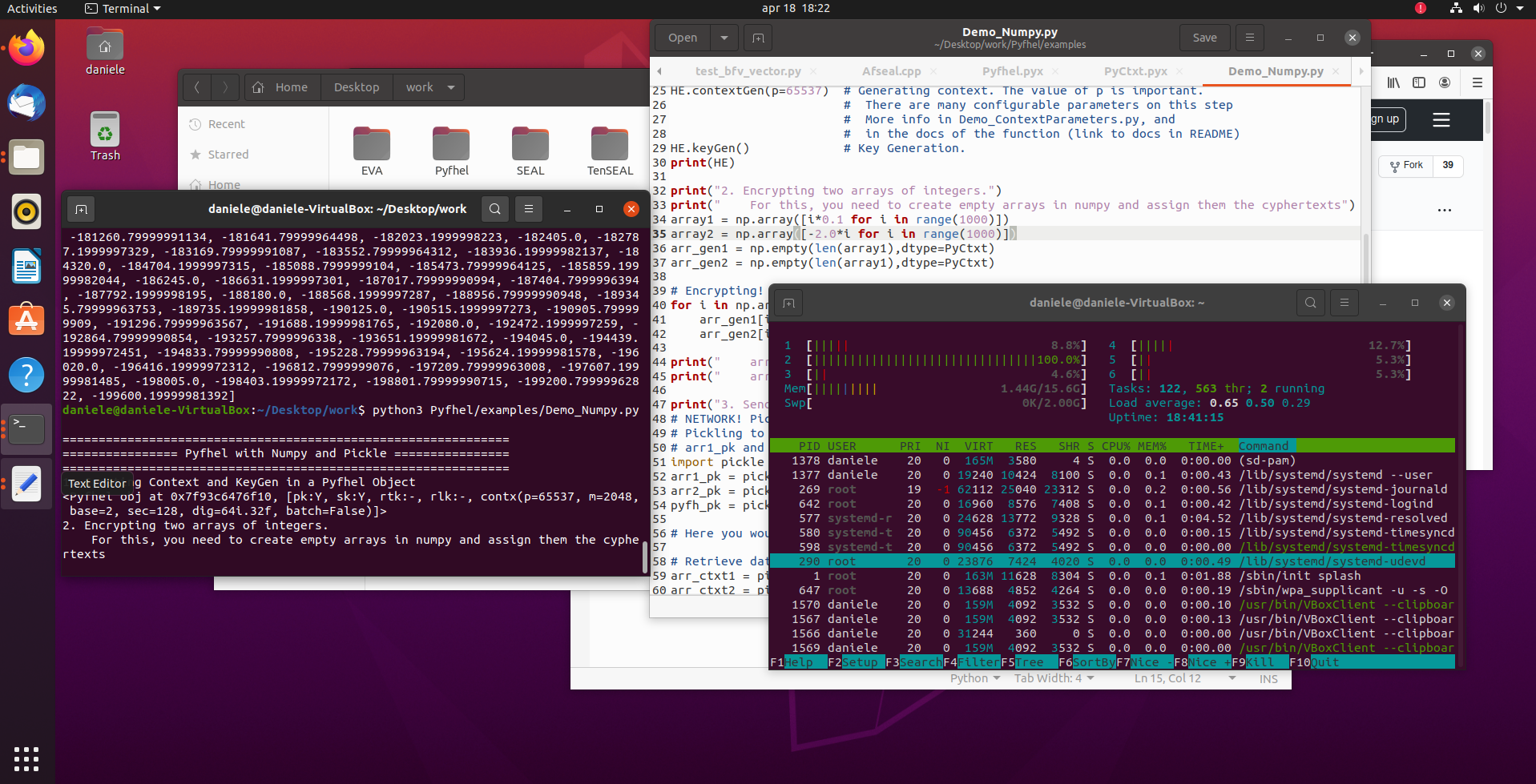
Task: Launch Rhythmbox from the dock
Action: coord(26,212)
